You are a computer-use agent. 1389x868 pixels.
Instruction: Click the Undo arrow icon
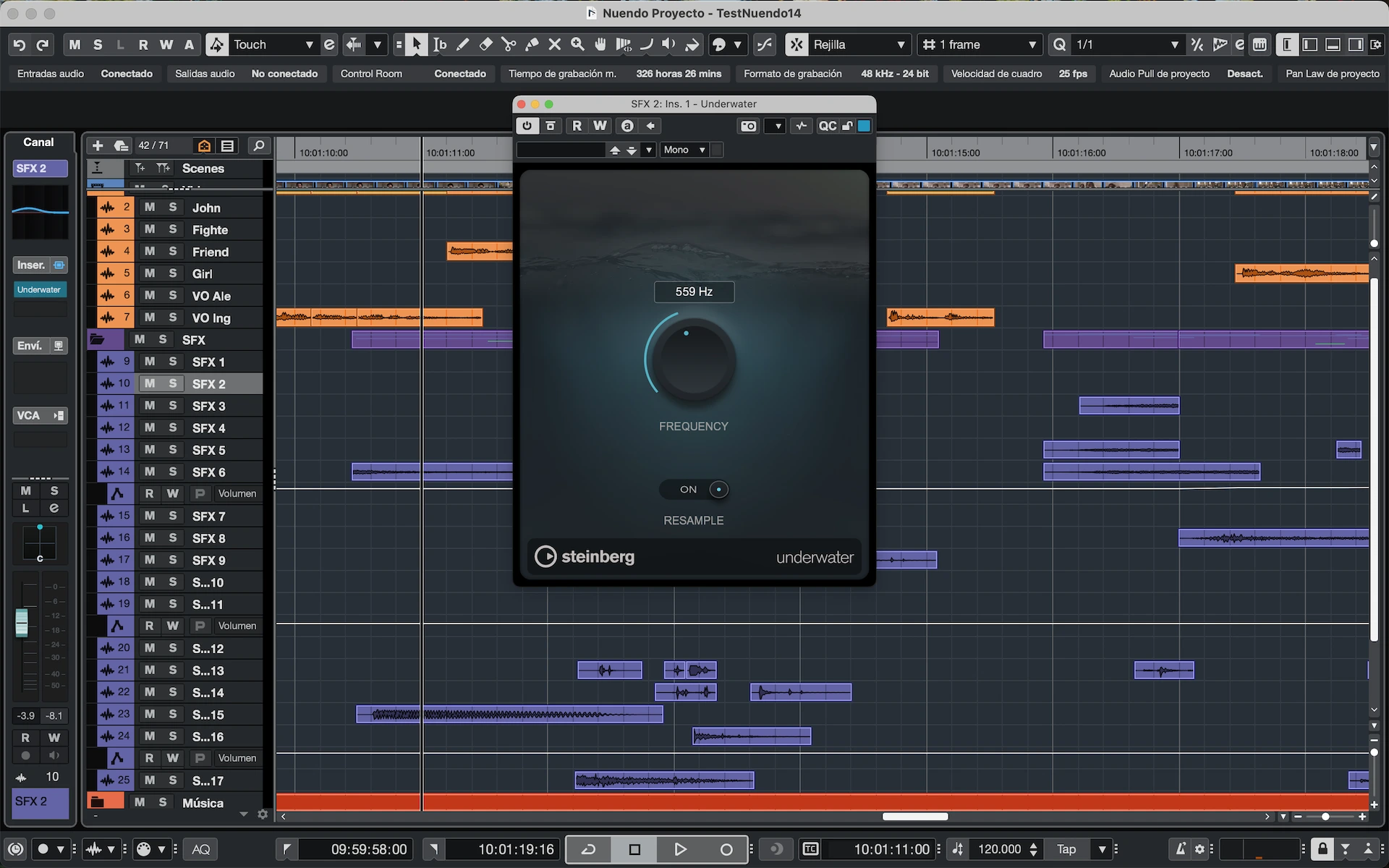20,45
